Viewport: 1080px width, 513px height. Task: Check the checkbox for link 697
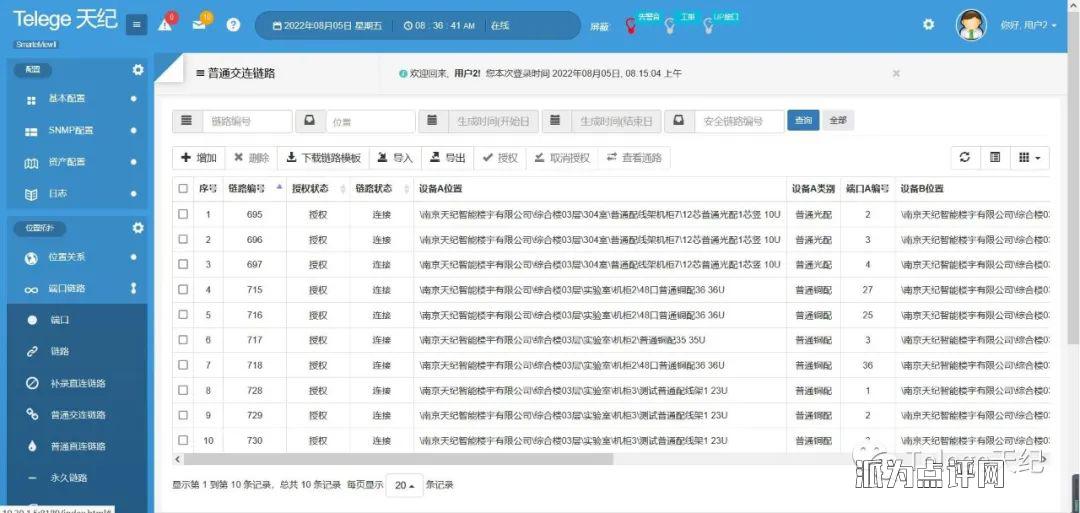(x=183, y=264)
